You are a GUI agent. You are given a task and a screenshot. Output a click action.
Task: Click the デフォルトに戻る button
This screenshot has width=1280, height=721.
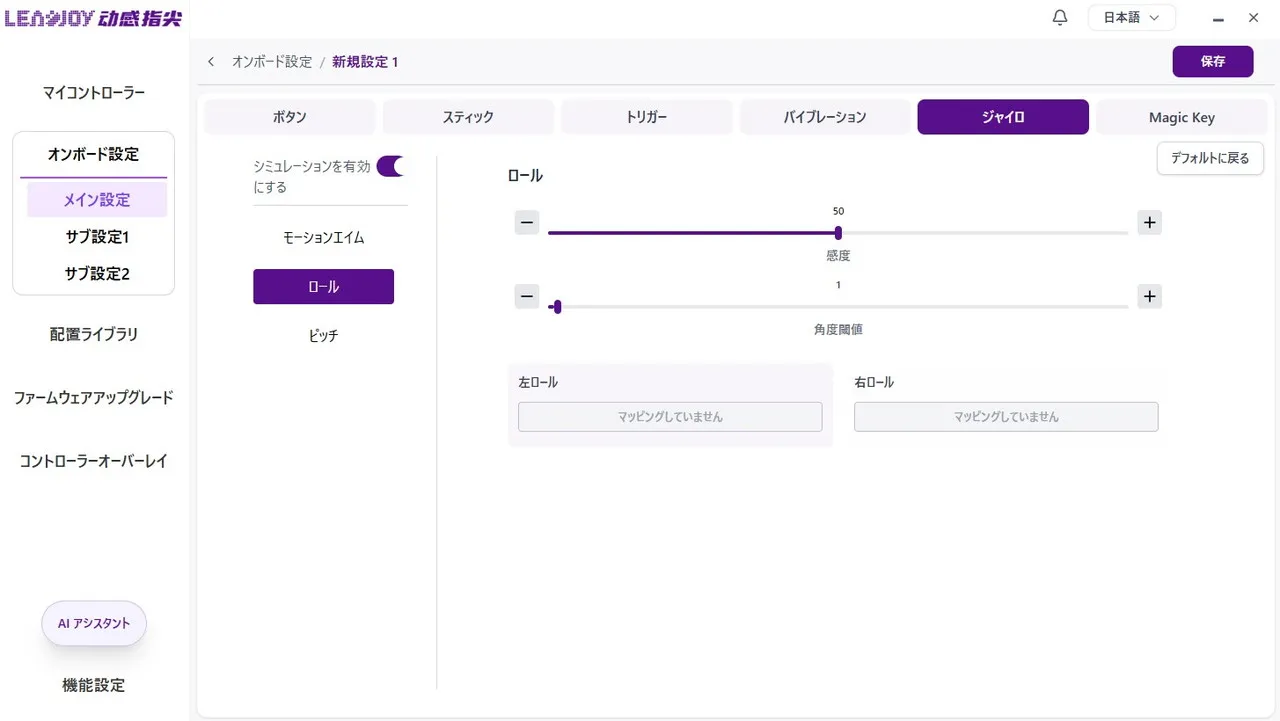pos(1210,158)
